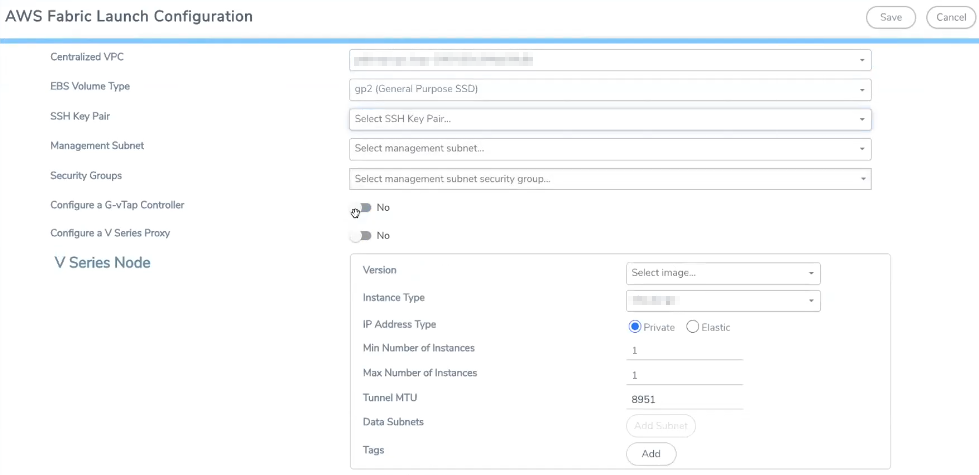979x475 pixels.
Task: Open the Instance Type dropdown
Action: tap(723, 301)
